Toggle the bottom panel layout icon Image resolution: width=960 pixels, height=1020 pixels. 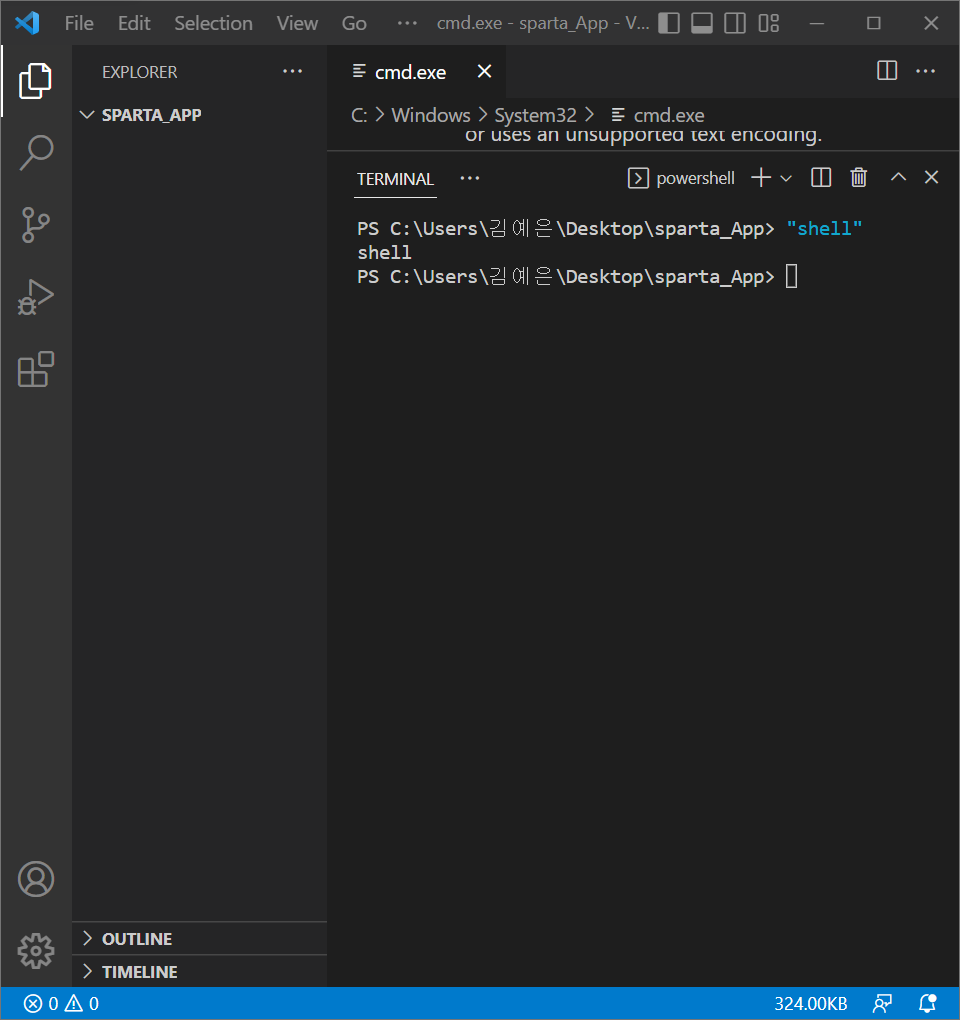pos(702,23)
